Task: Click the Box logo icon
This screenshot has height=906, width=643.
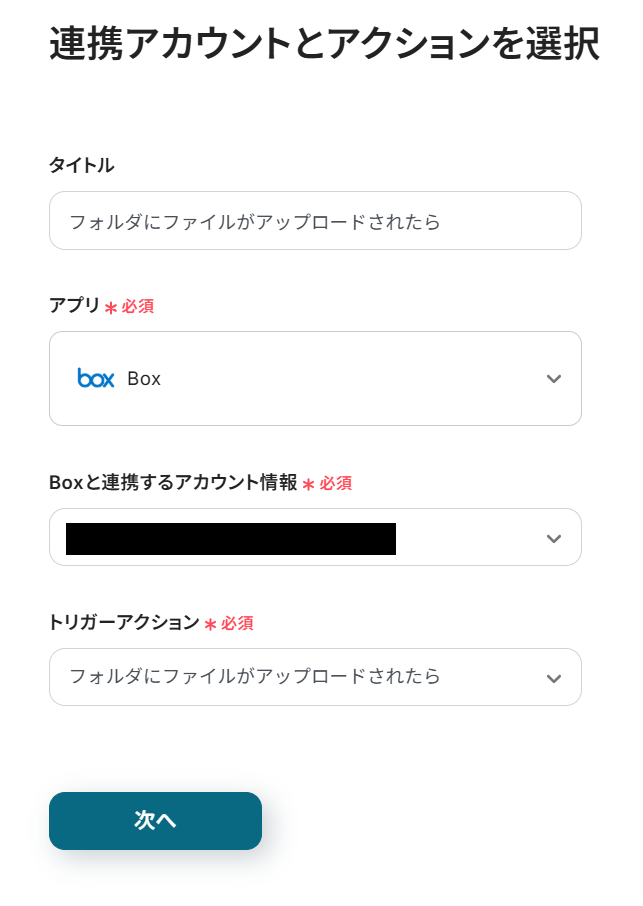Action: tap(96, 378)
